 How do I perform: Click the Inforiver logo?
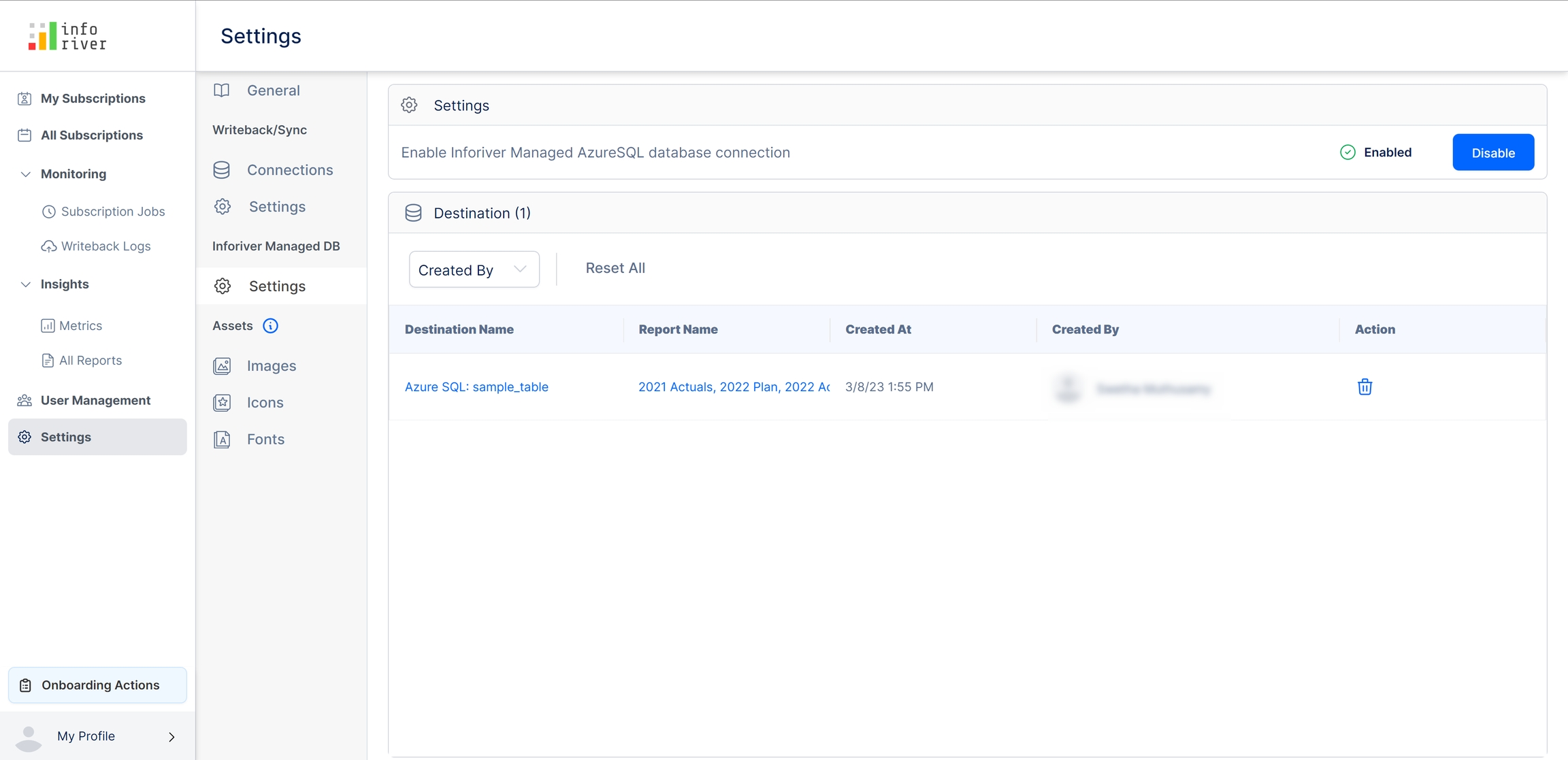point(67,36)
